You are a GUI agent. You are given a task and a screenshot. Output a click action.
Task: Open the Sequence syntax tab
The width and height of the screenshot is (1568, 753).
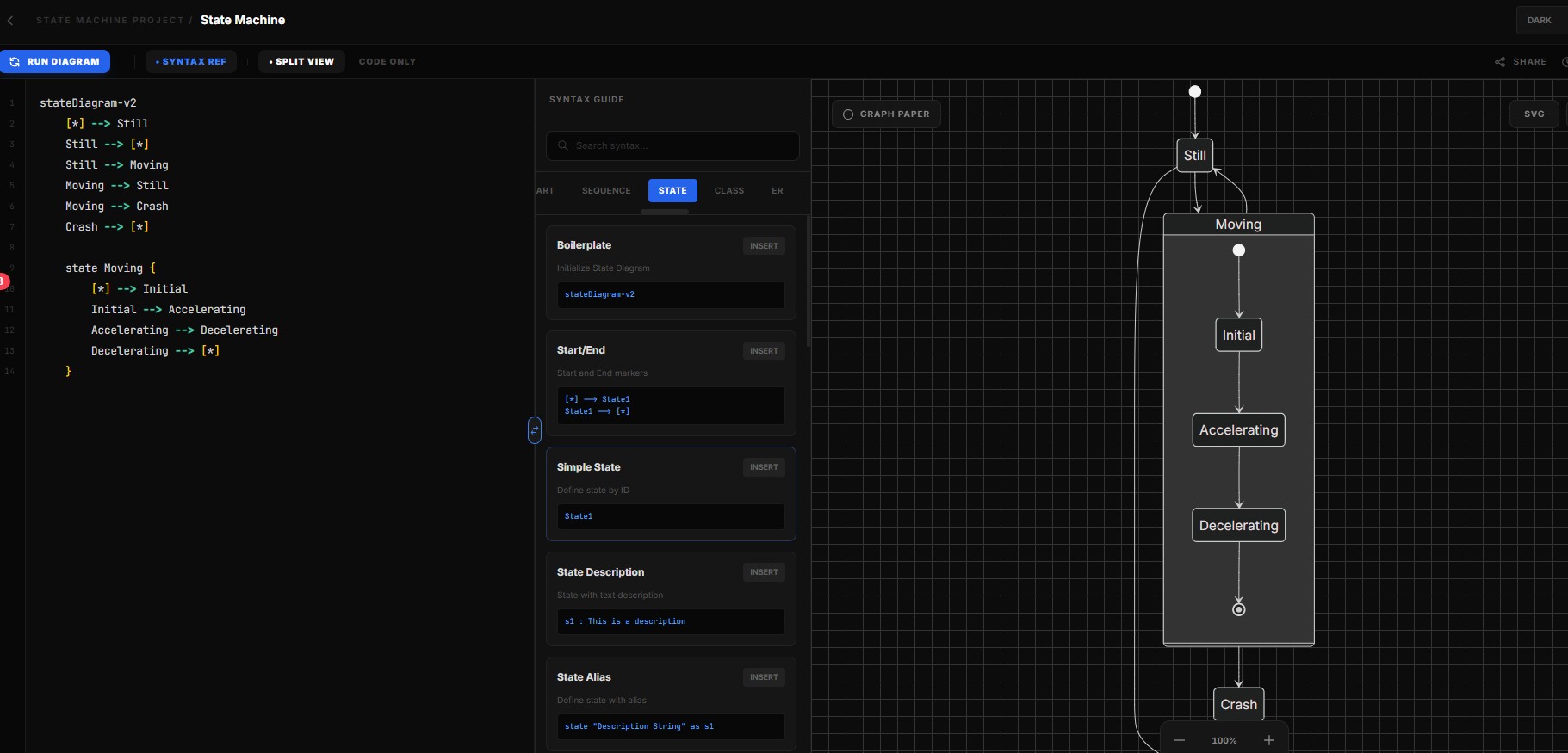pyautogui.click(x=606, y=191)
